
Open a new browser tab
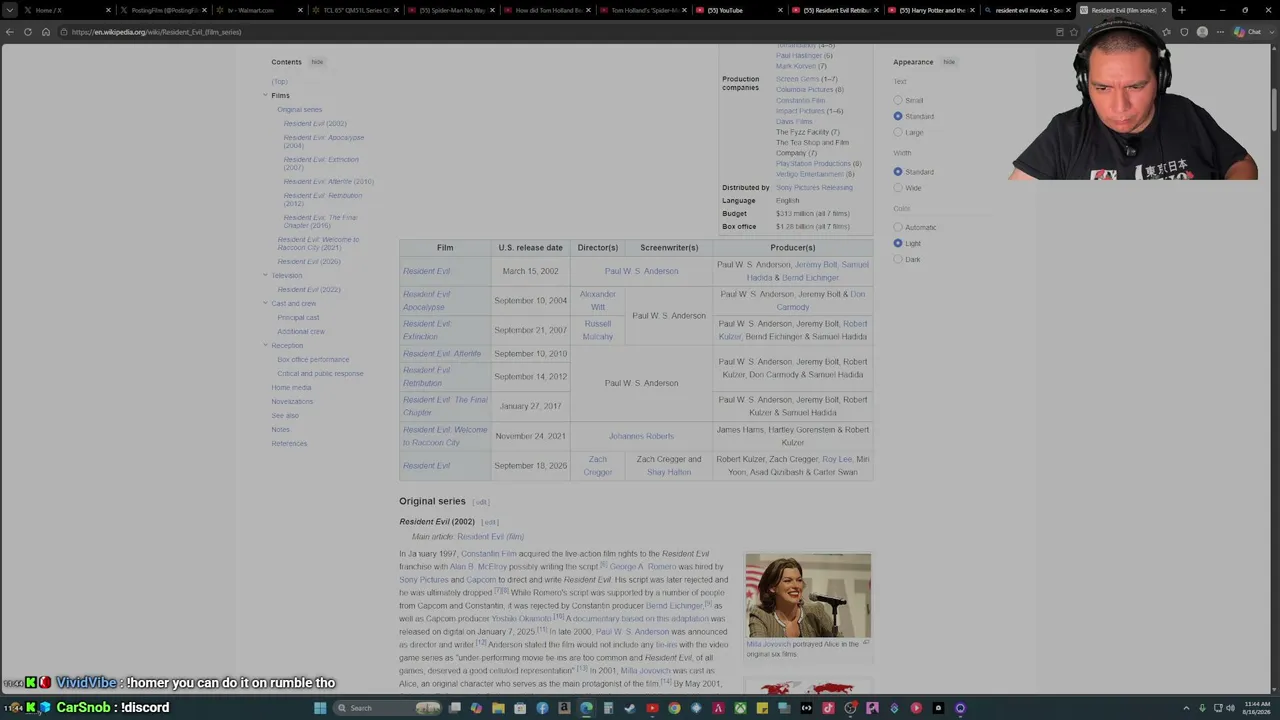(x=1182, y=10)
